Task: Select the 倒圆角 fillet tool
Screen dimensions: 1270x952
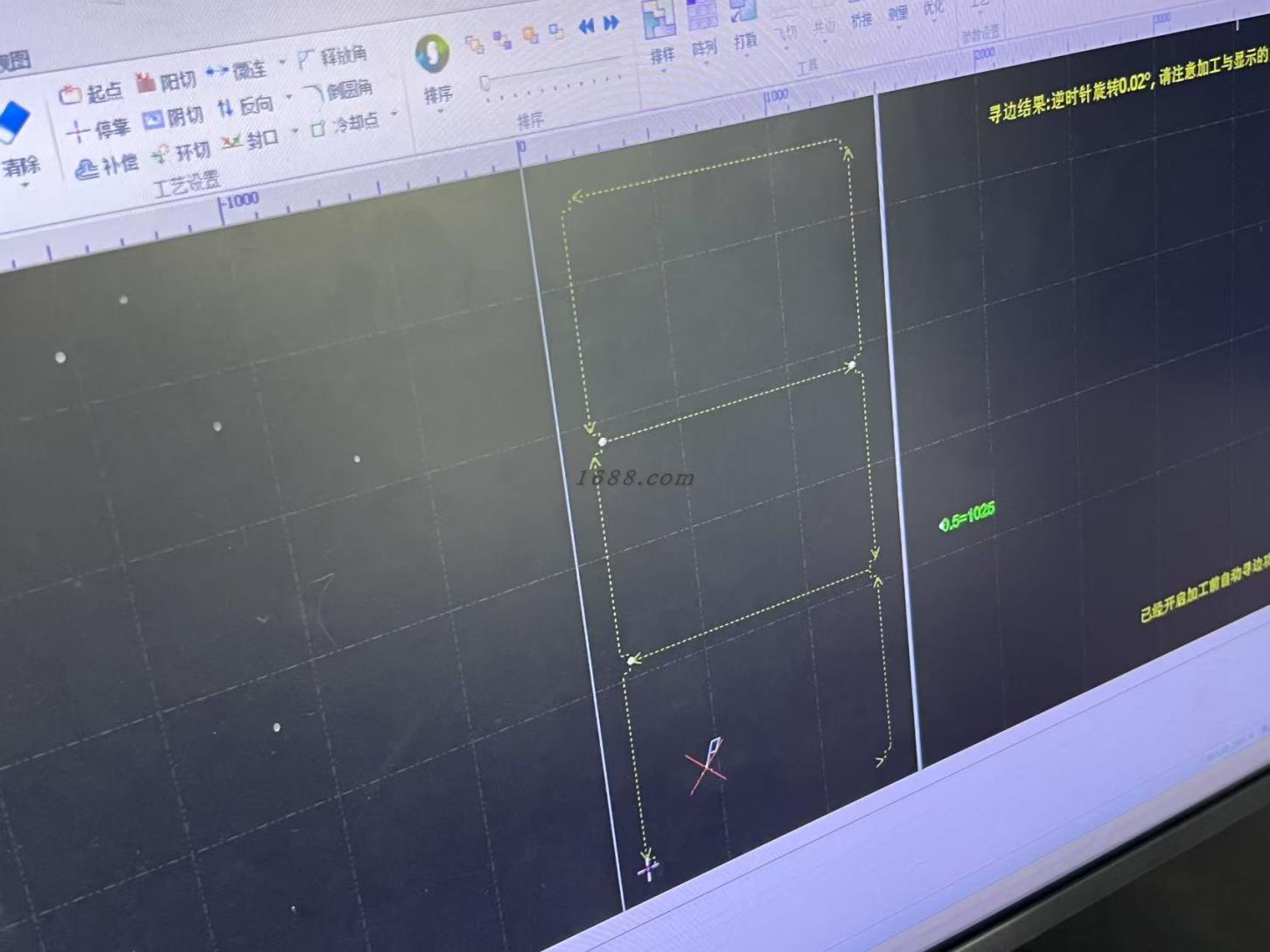Action: coord(338,90)
